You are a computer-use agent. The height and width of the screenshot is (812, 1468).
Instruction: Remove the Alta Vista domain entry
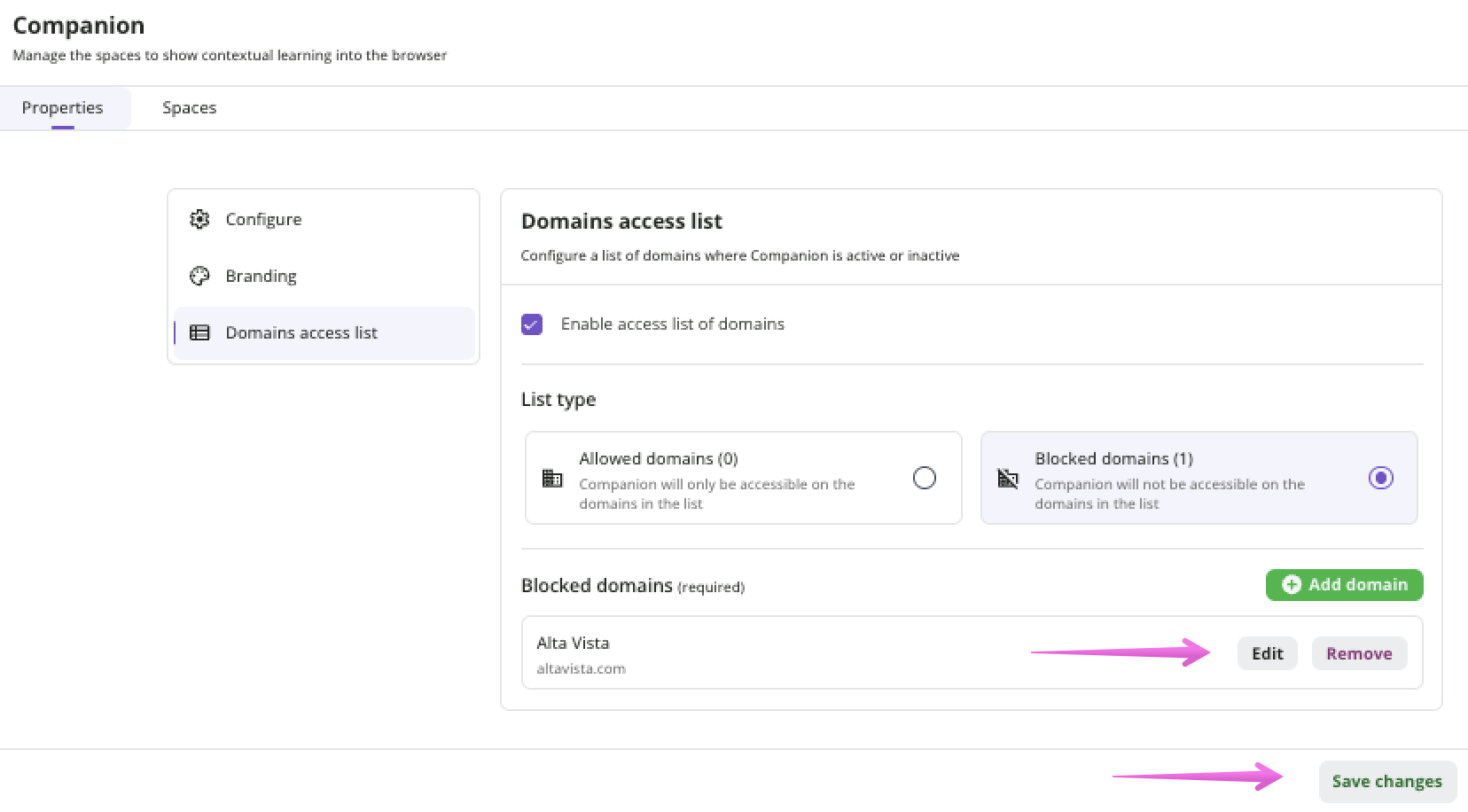(x=1359, y=653)
